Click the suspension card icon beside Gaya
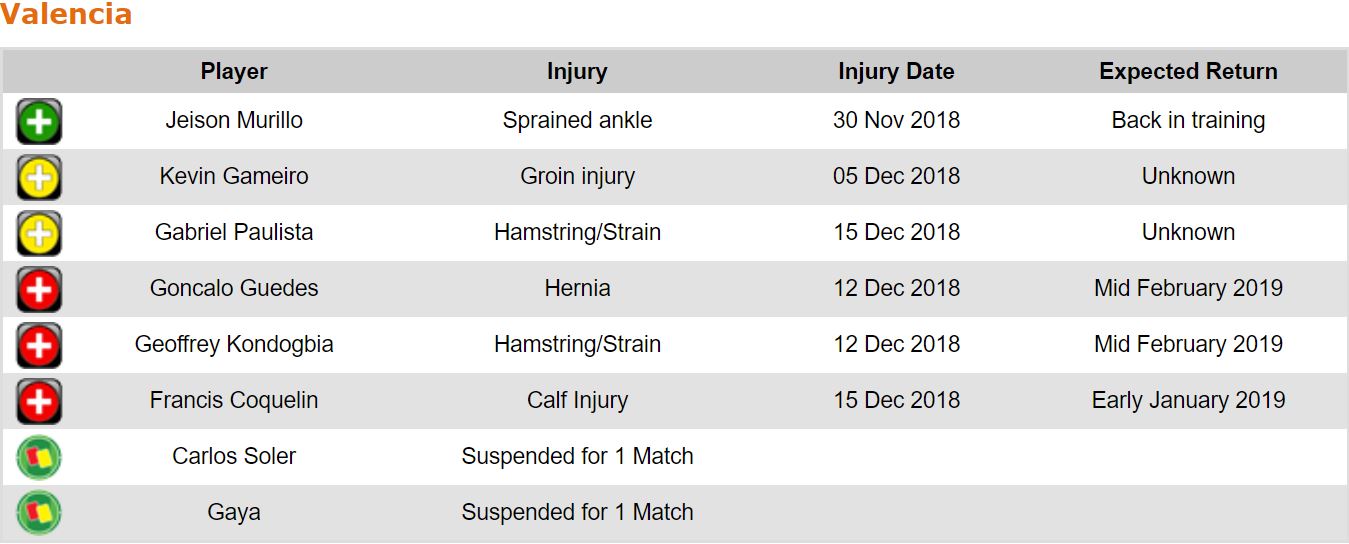This screenshot has height=544, width=1349. pos(39,513)
